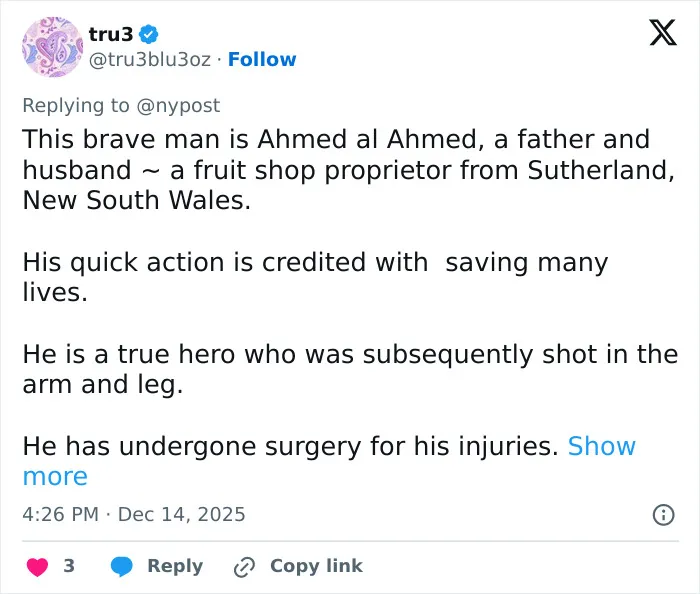Viewport: 700px width, 594px height.
Task: Open the 4:26 PM timestamp link
Action: click(x=60, y=514)
